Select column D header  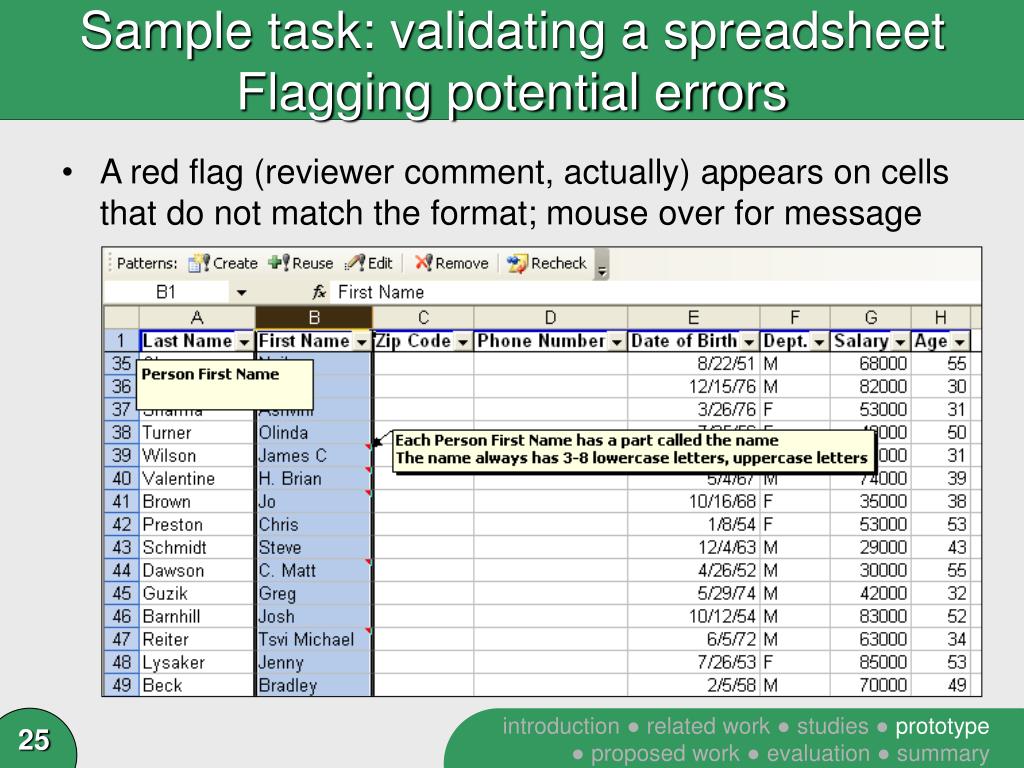551,317
